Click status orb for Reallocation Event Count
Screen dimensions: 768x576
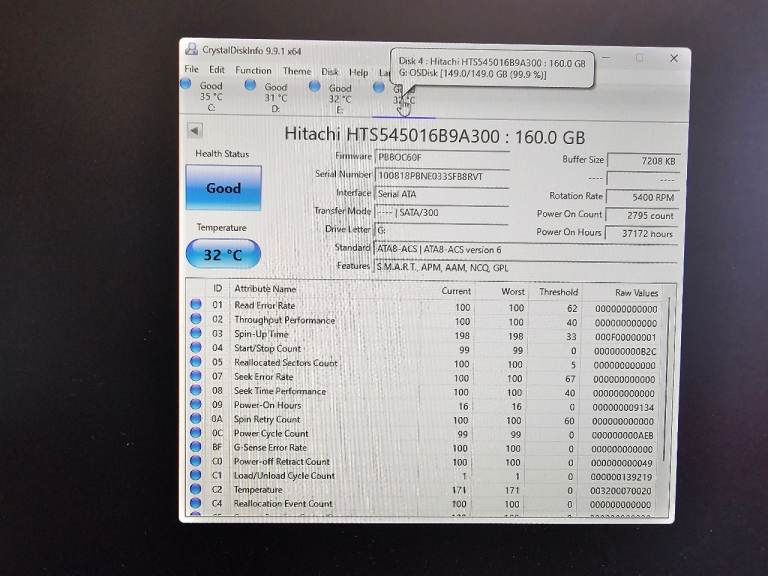(x=196, y=503)
